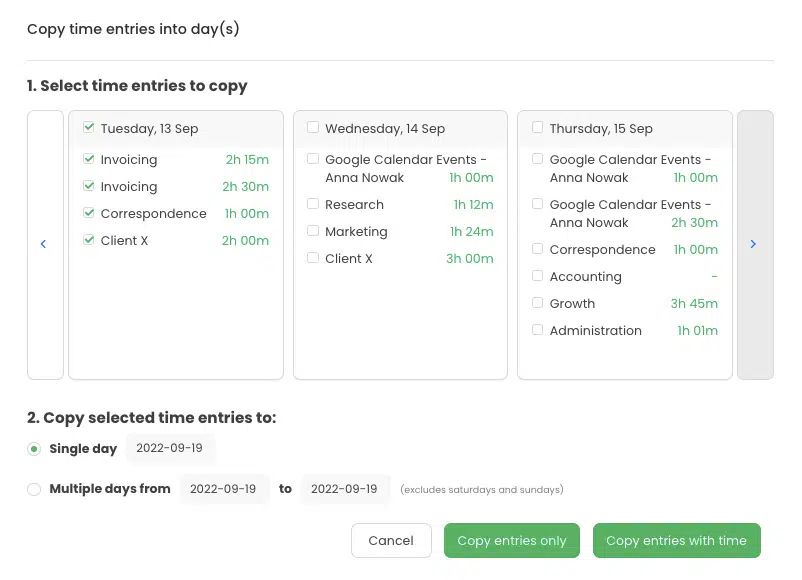Click Copy entries only
This screenshot has width=802, height=580.
pyautogui.click(x=512, y=541)
